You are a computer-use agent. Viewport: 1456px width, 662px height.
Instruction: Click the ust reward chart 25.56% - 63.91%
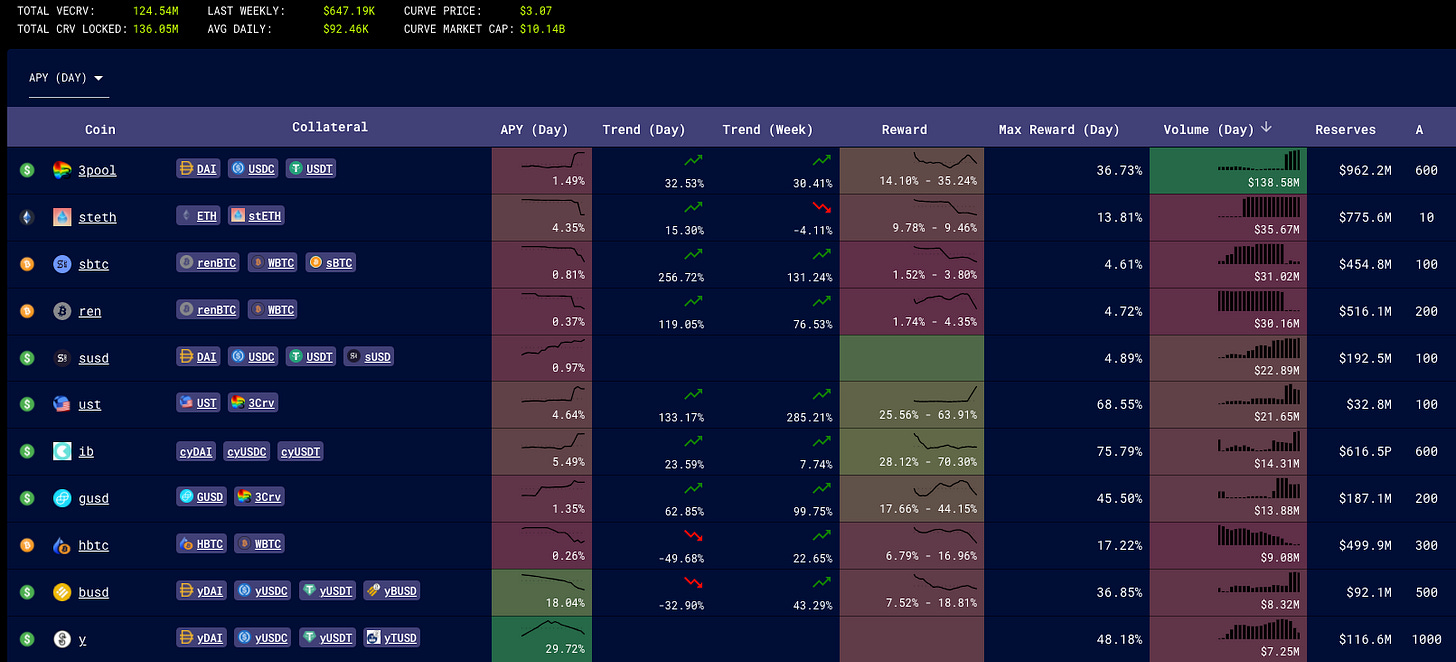click(x=912, y=405)
